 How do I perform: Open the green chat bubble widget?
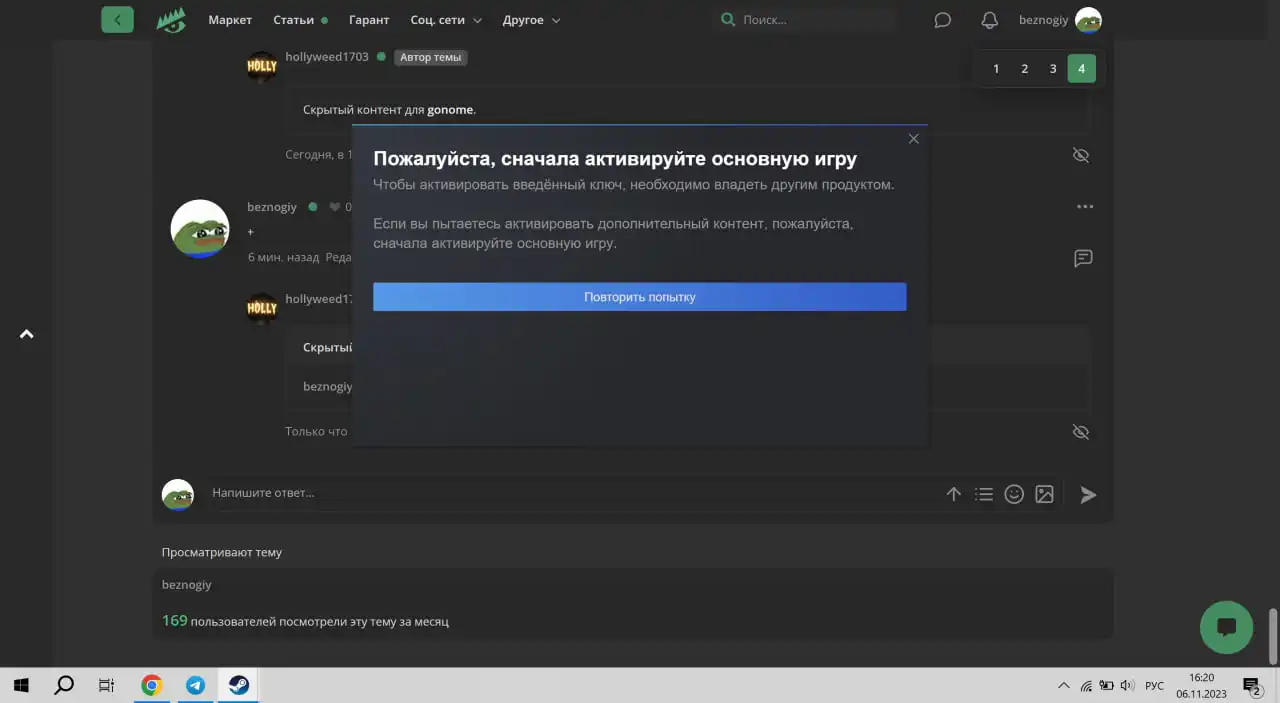coord(1226,627)
